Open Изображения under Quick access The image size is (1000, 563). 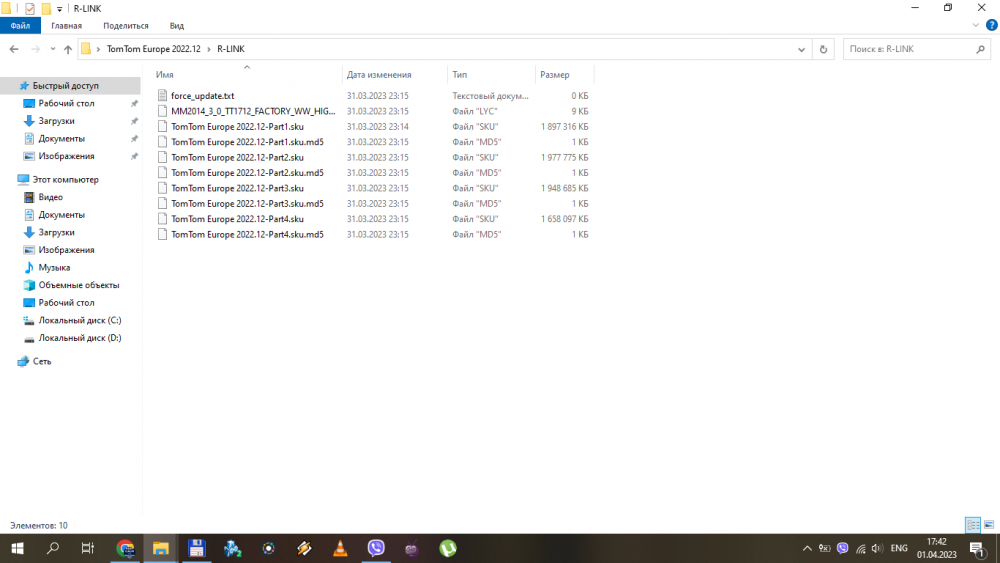click(x=66, y=156)
